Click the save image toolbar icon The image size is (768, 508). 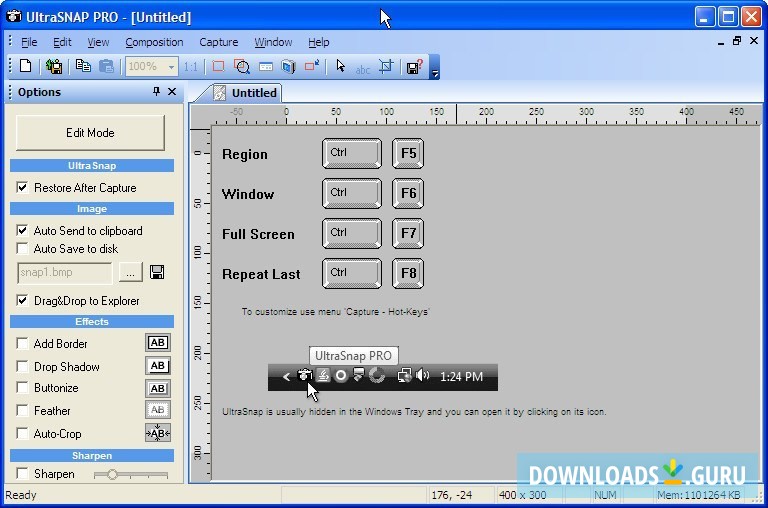(54, 66)
